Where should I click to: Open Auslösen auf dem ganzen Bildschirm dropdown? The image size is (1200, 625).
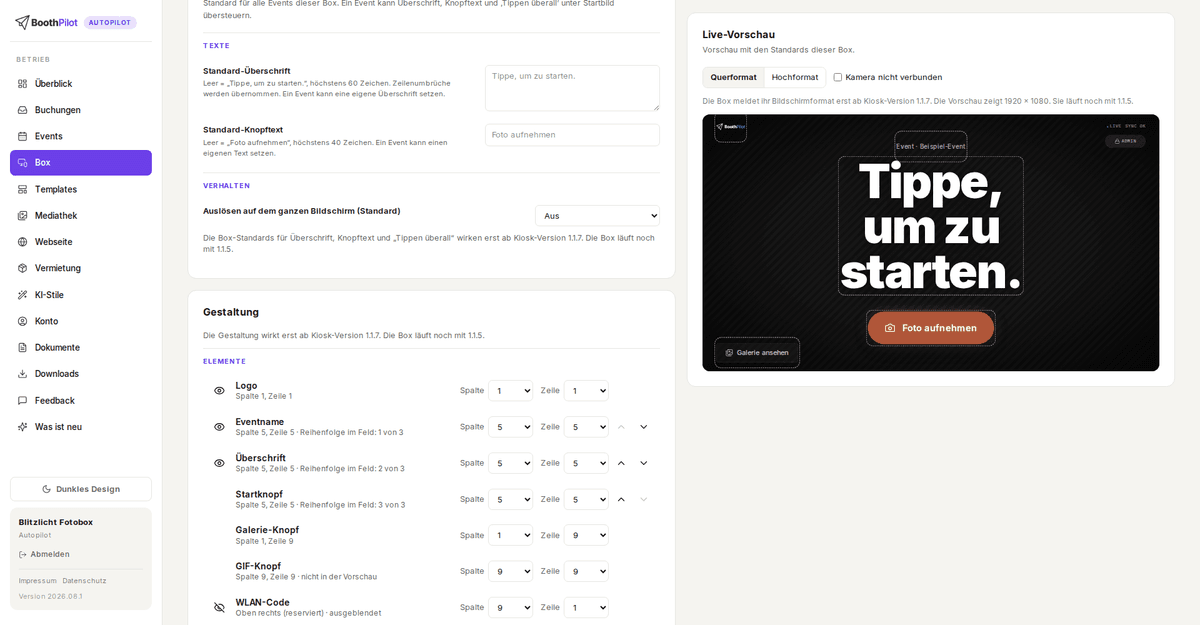(x=597, y=215)
